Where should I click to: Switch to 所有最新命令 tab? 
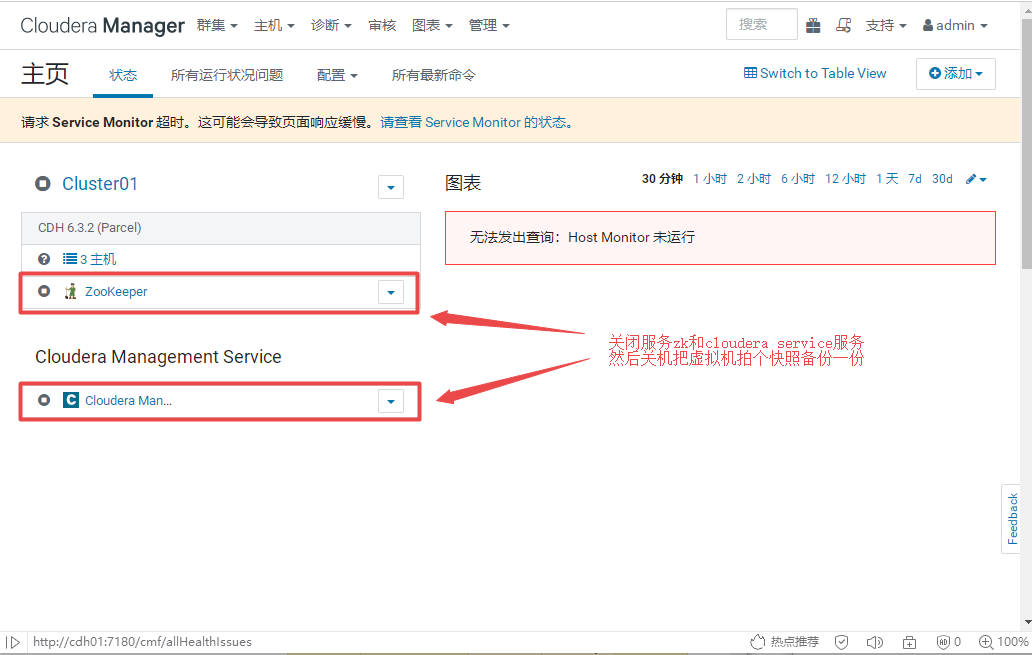[434, 75]
